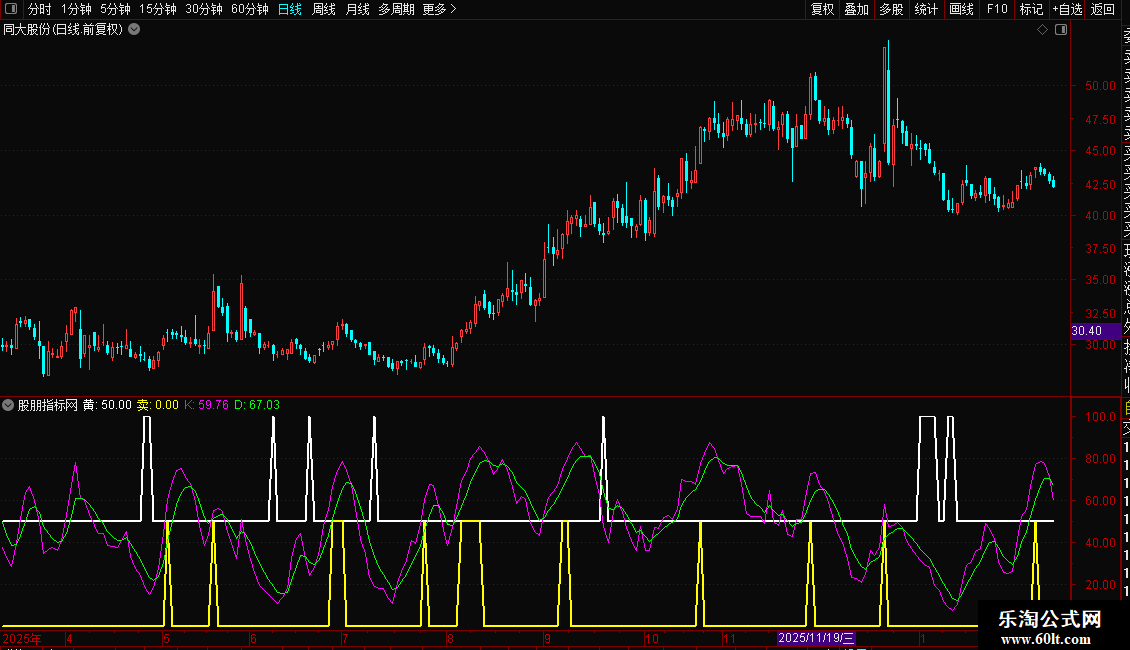
Task: Click the diamond icon in chart header
Action: [x=1042, y=30]
